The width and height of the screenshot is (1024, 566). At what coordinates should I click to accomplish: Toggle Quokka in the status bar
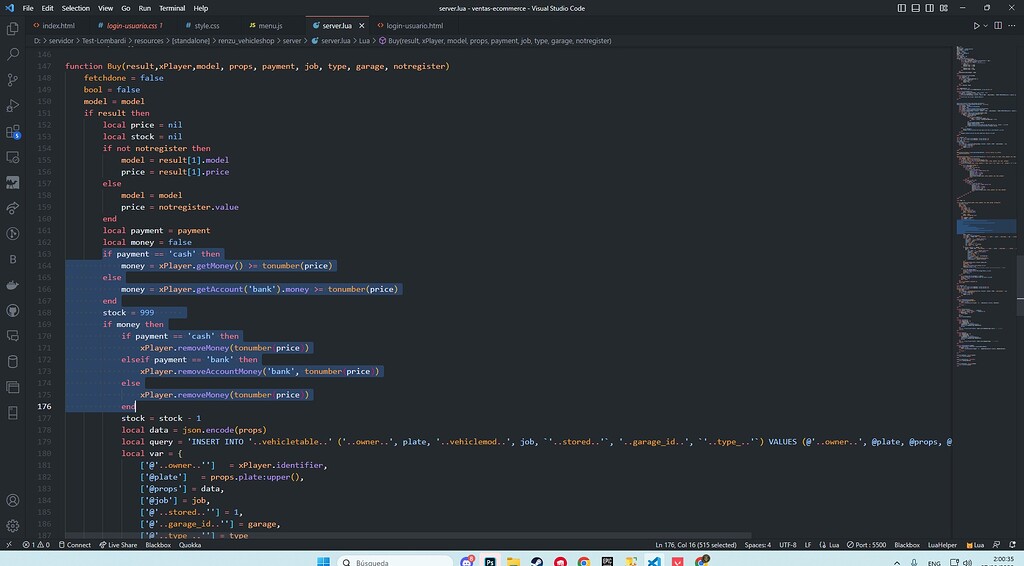click(190, 545)
